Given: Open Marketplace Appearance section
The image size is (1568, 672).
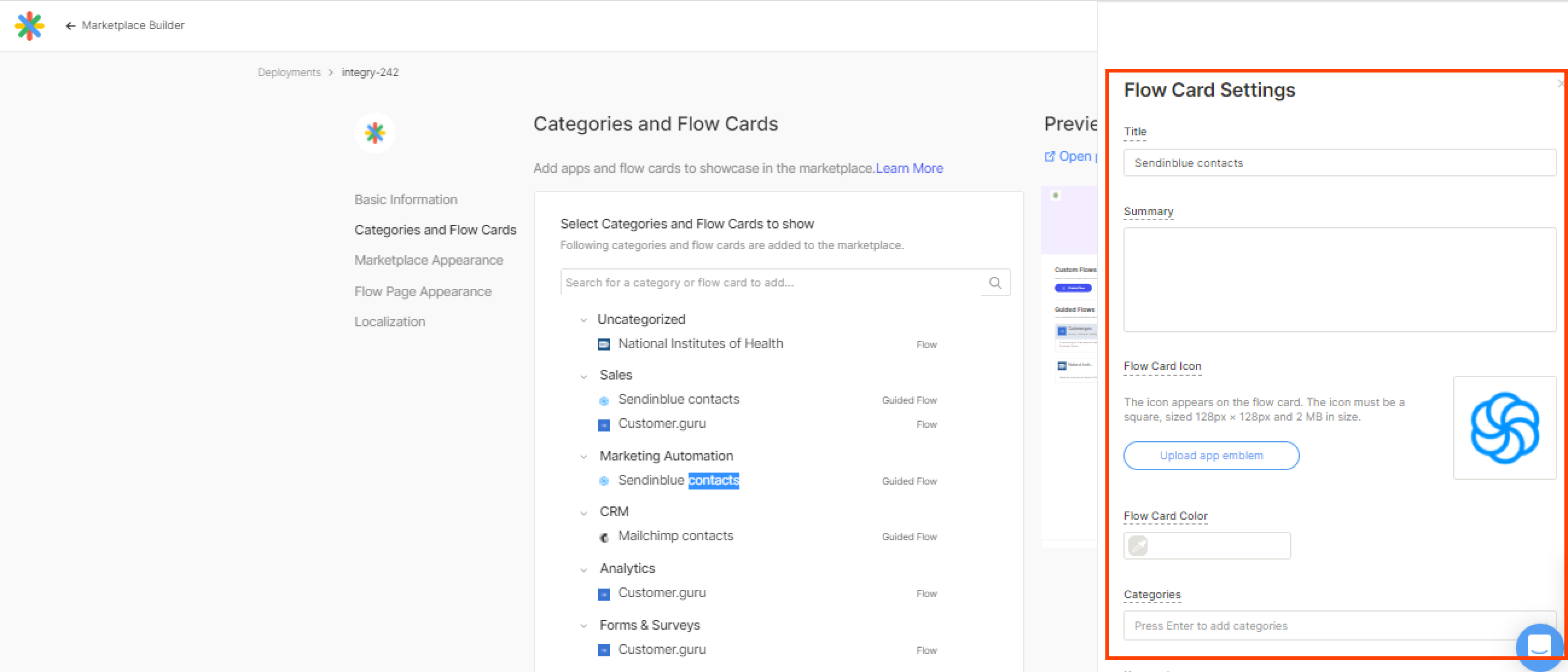Looking at the screenshot, I should [x=428, y=260].
